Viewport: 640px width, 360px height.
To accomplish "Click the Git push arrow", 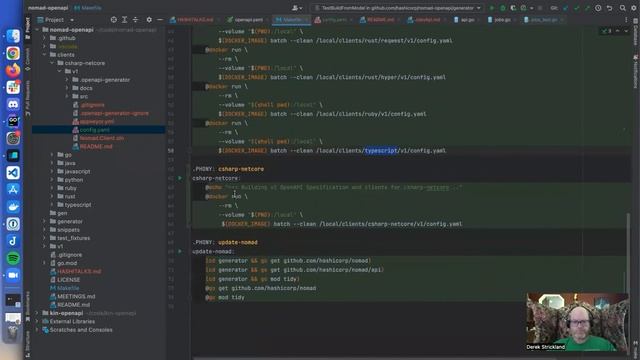I will pyautogui.click(x=587, y=8).
